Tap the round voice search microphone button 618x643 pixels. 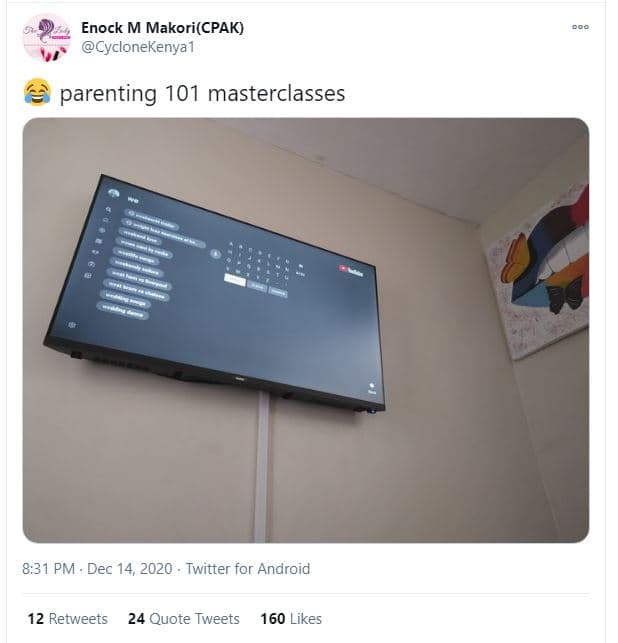coord(216,254)
